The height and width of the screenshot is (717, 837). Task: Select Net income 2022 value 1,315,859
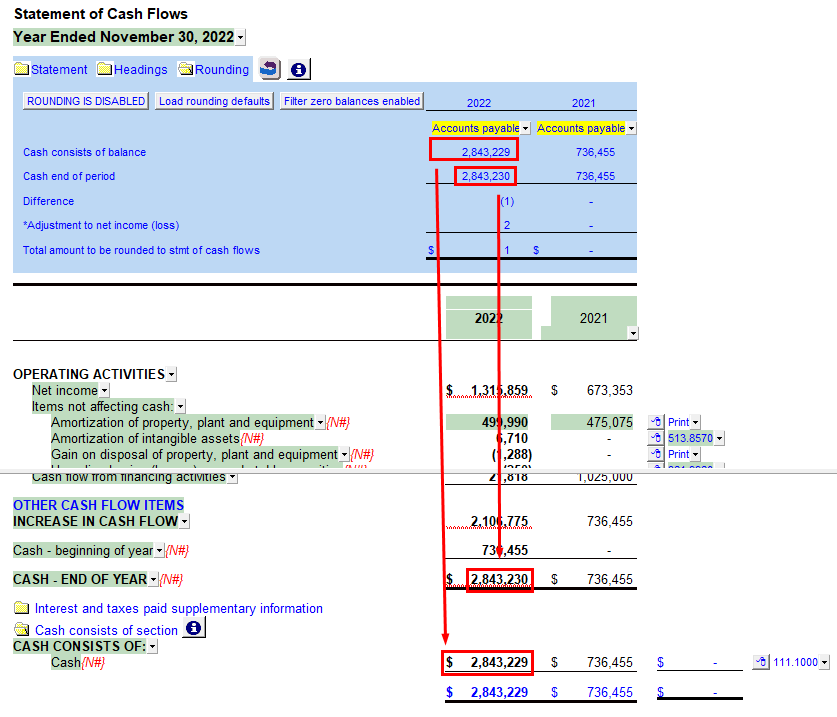pos(499,390)
